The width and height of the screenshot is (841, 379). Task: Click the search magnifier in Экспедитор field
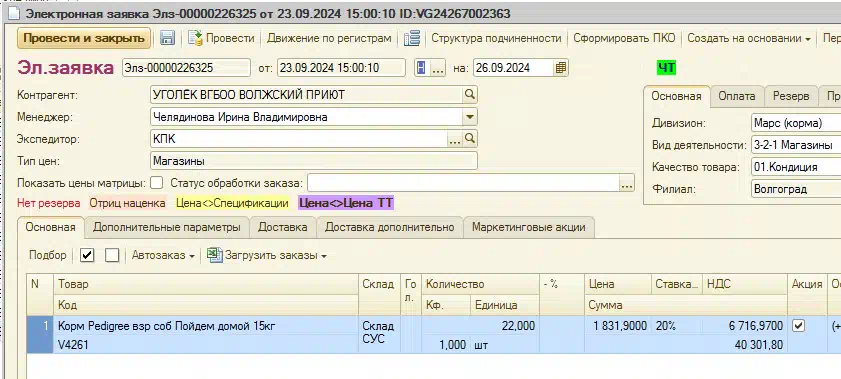pos(469,139)
